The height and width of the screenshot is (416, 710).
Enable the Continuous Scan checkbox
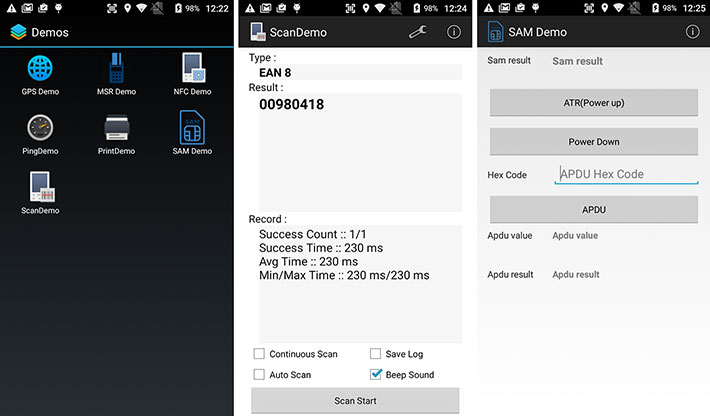pyautogui.click(x=260, y=354)
